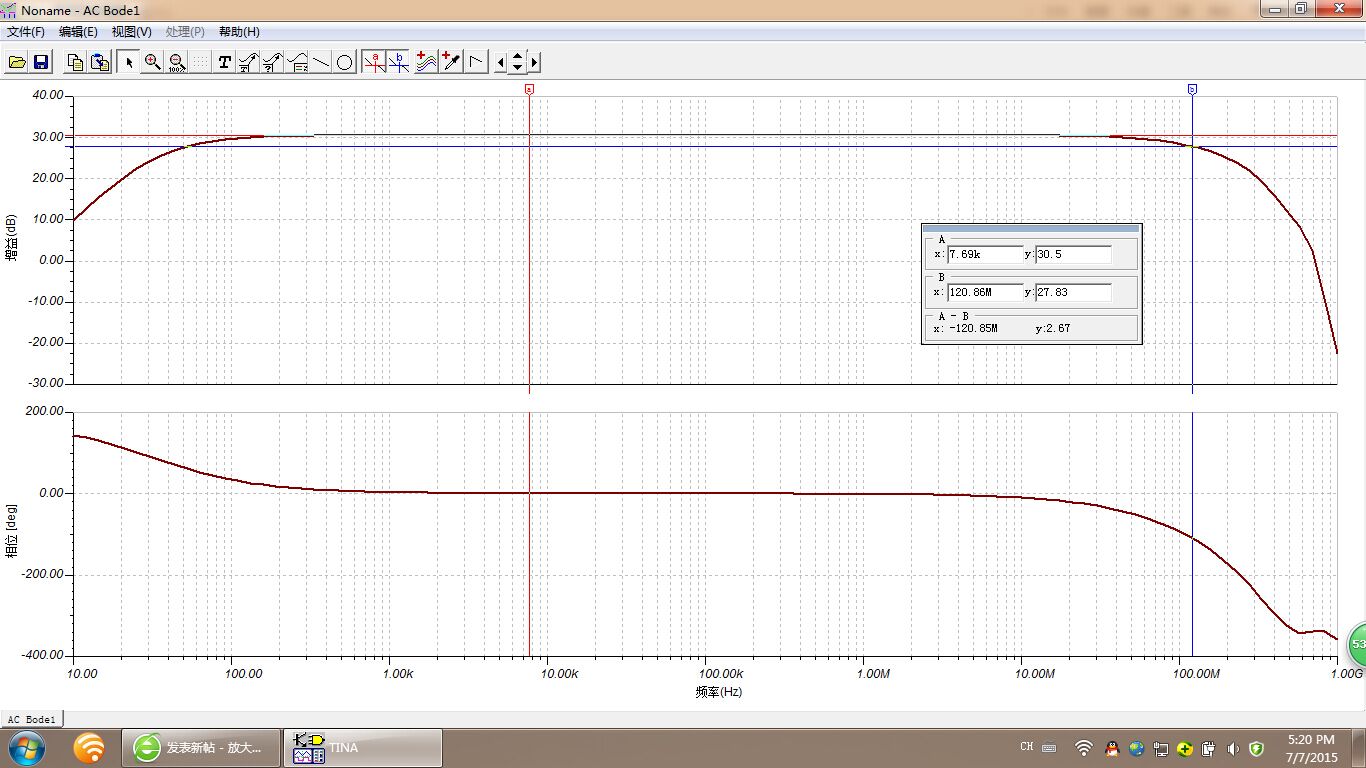This screenshot has height=768, width=1366.
Task: Click the A − B y difference 2.67
Action: coord(1059,328)
